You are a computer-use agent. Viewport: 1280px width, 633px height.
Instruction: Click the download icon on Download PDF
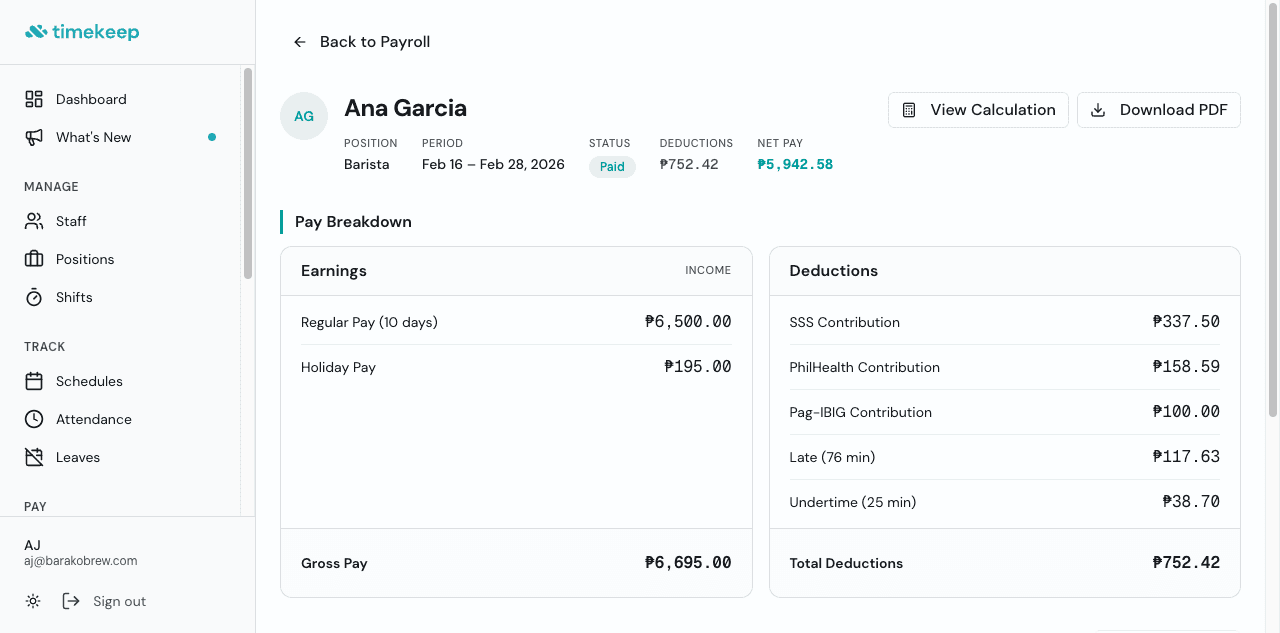[x=1098, y=110]
